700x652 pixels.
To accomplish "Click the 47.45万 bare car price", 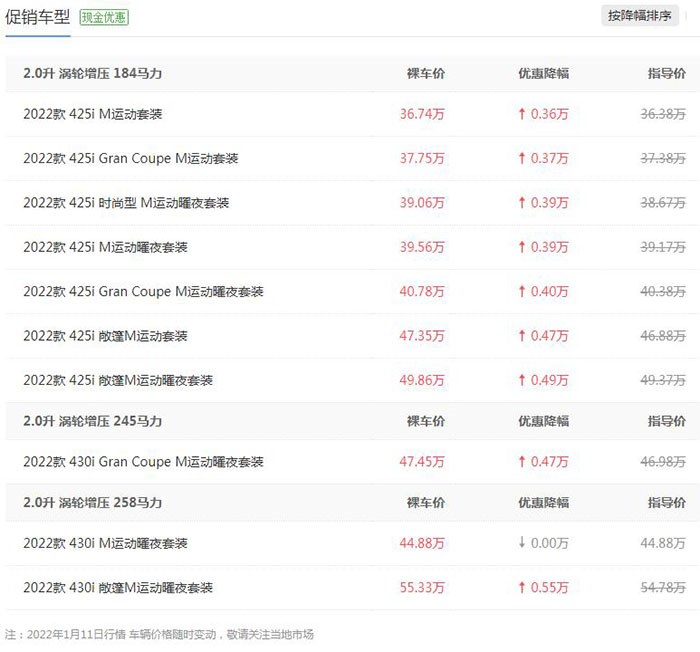I will [x=422, y=461].
